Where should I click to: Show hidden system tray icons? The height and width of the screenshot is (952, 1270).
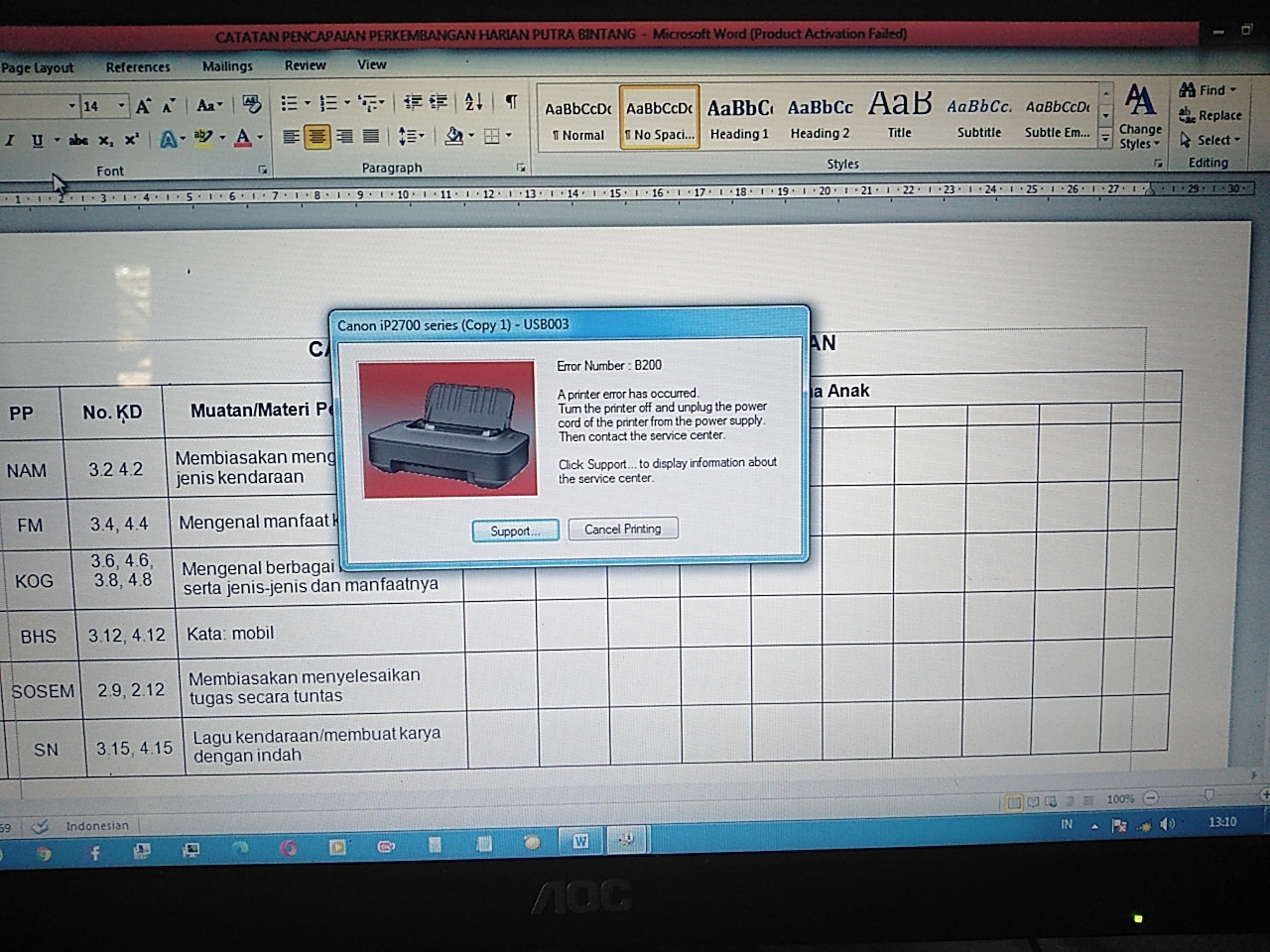tap(1094, 825)
